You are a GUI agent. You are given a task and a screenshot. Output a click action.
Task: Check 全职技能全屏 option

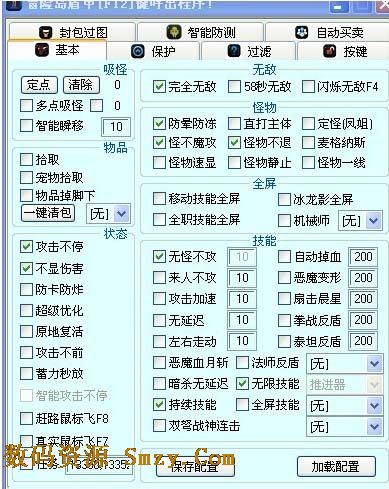point(159,220)
